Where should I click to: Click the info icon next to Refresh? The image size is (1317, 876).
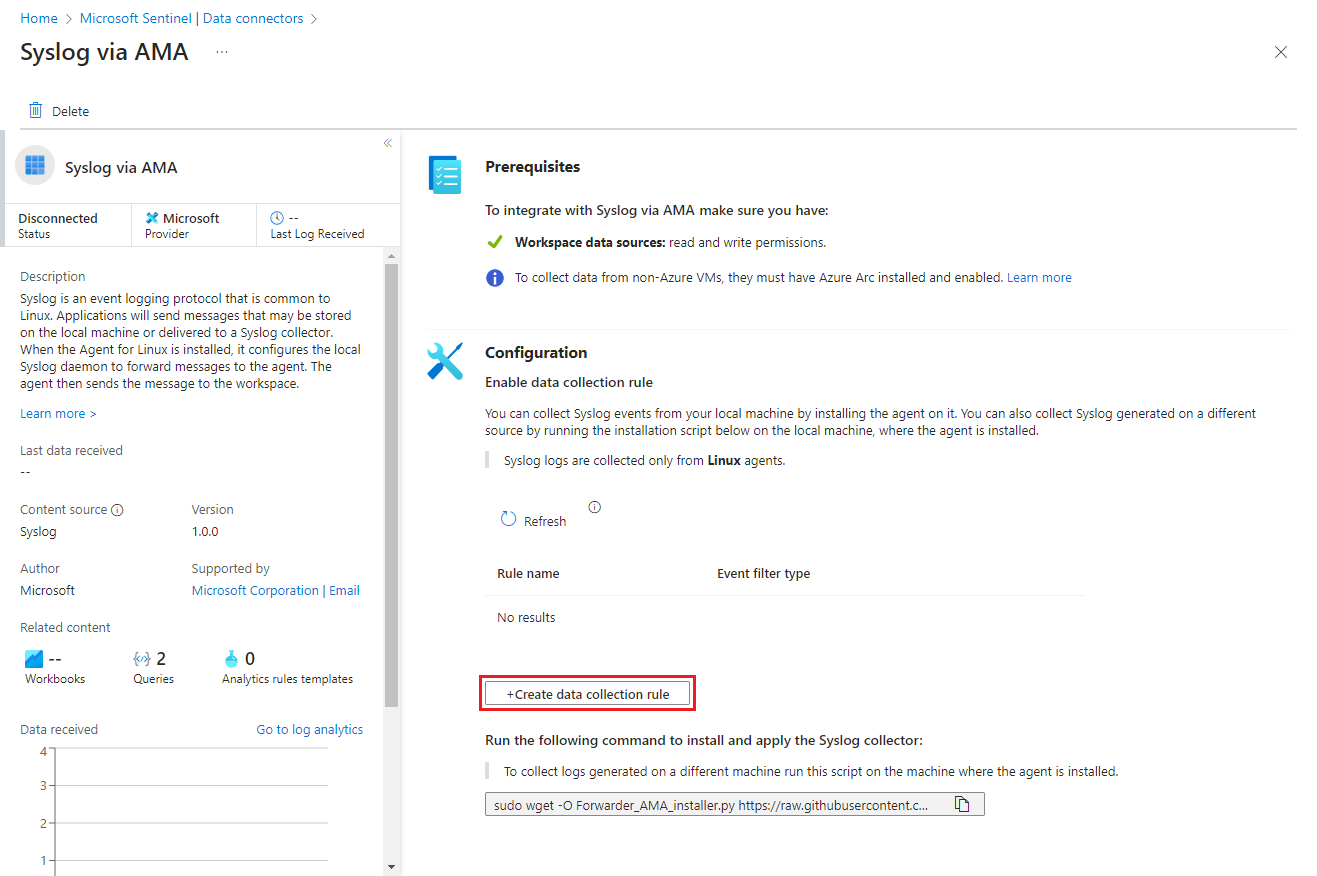click(595, 507)
